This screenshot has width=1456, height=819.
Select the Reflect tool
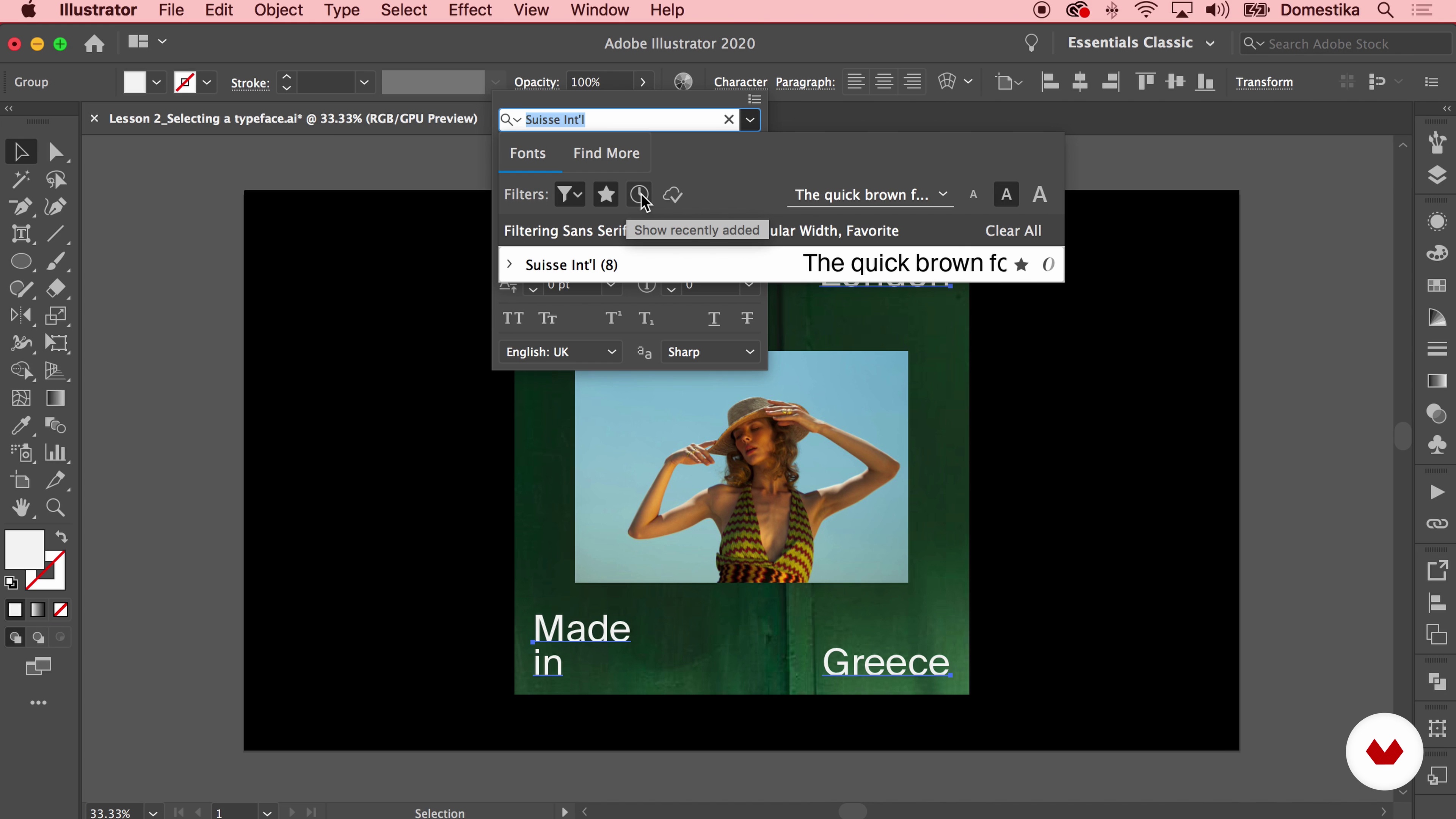pos(21,315)
